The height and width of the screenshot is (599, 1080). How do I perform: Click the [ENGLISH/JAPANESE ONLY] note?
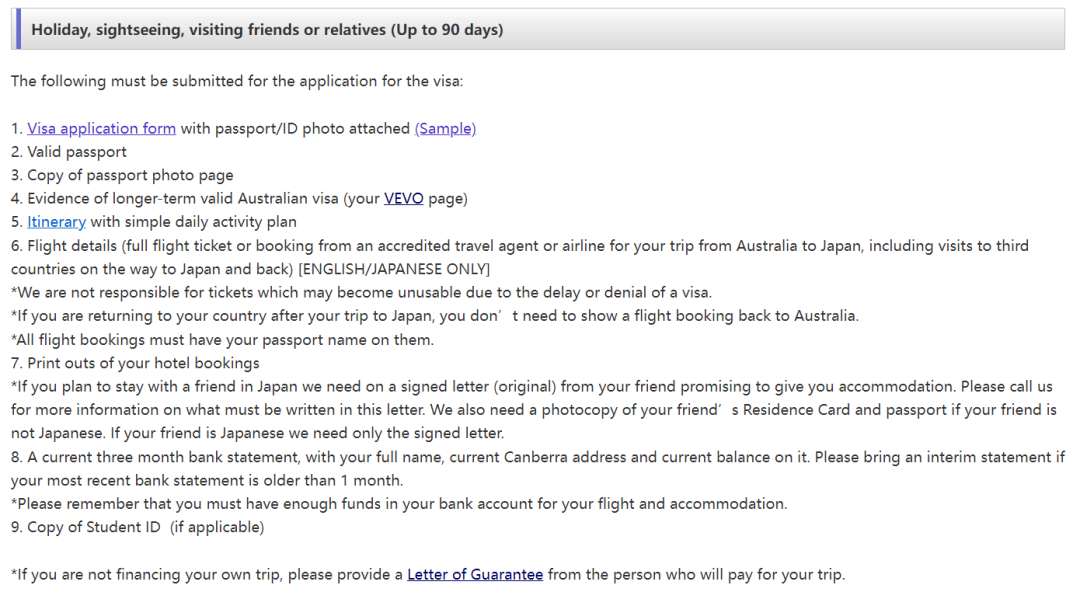[394, 269]
